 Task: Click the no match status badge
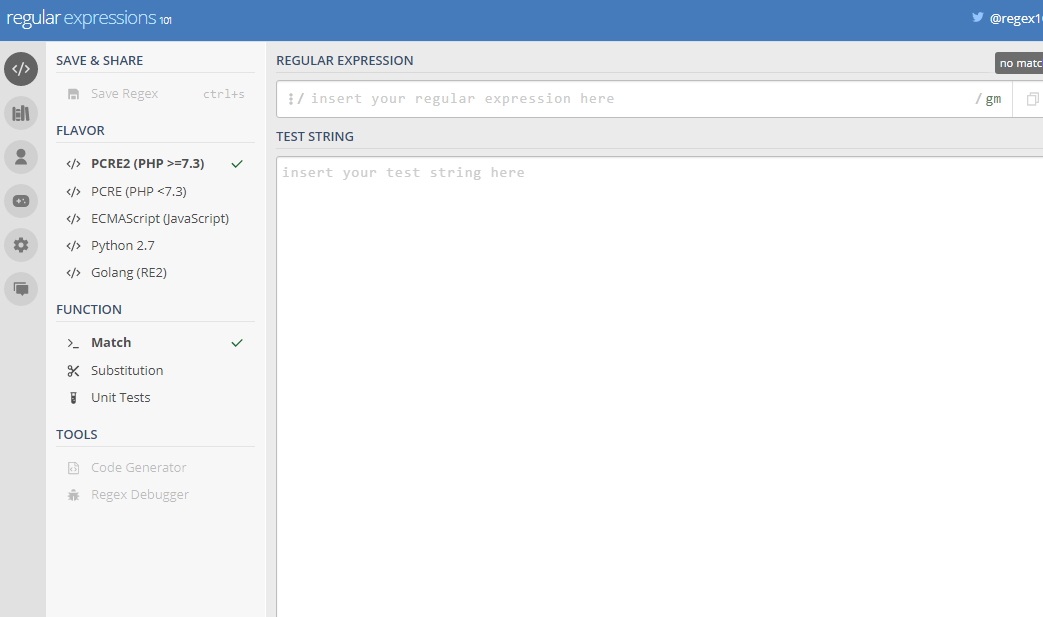(1018, 62)
